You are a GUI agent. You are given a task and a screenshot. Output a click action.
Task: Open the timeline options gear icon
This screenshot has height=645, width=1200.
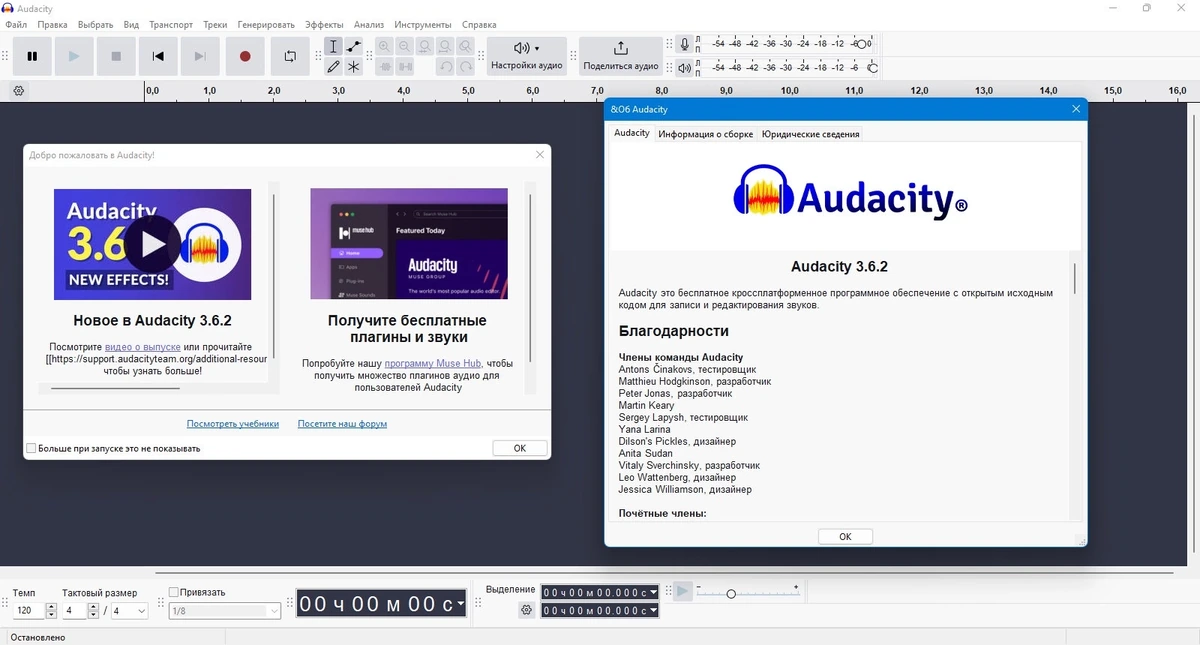[x=19, y=91]
